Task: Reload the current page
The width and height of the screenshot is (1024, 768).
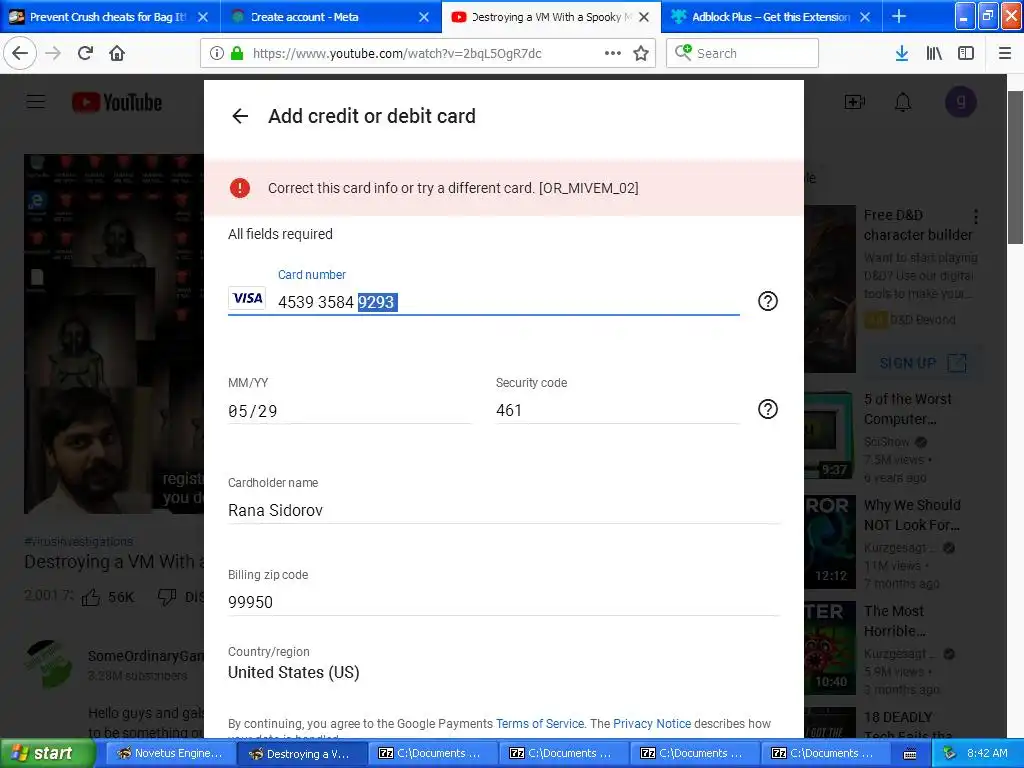Action: tap(86, 53)
